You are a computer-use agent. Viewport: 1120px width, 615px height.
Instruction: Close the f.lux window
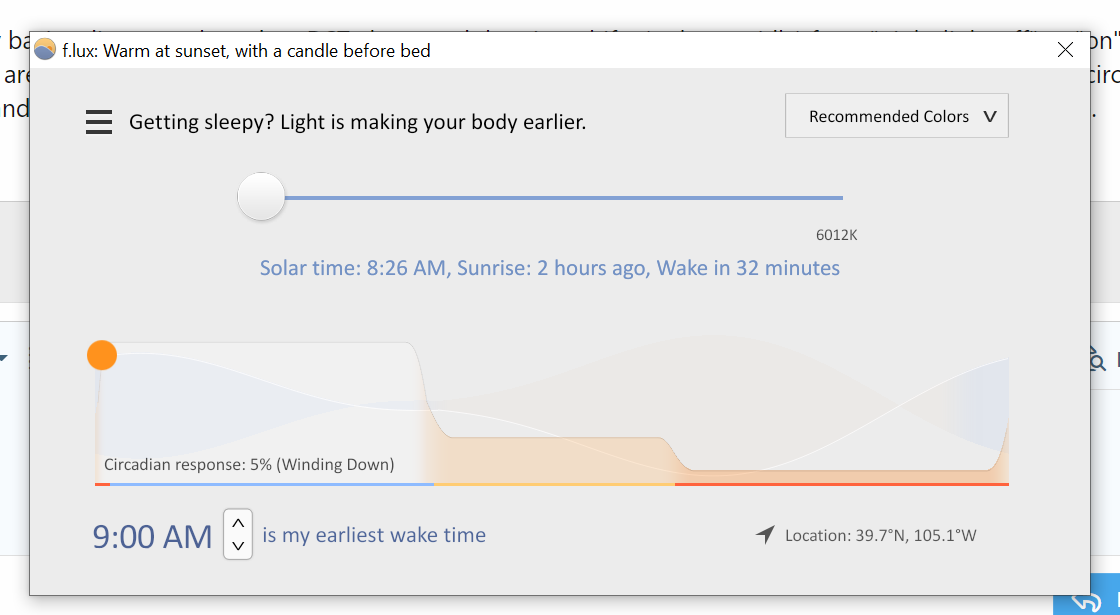(x=1065, y=49)
